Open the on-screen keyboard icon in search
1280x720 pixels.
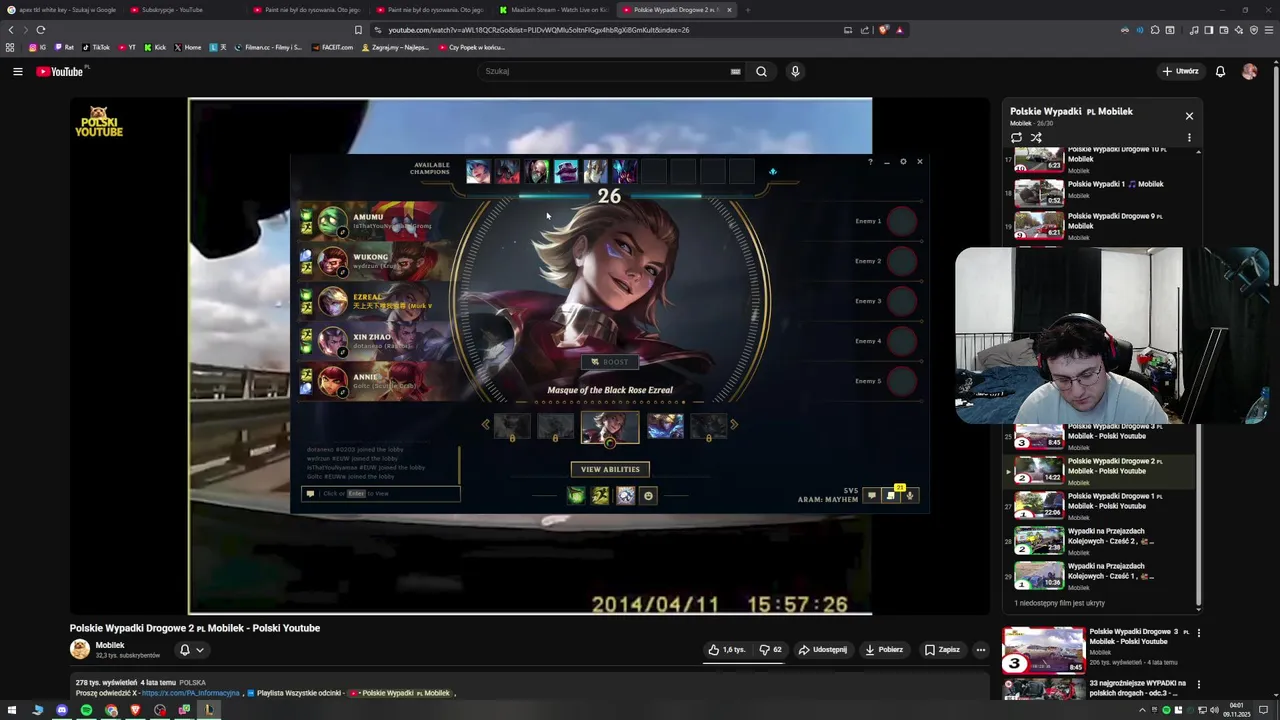coord(735,71)
